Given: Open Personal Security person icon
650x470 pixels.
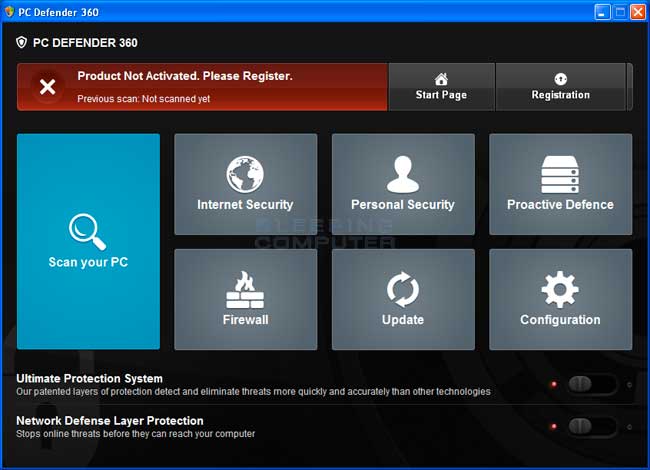Looking at the screenshot, I should [x=402, y=174].
